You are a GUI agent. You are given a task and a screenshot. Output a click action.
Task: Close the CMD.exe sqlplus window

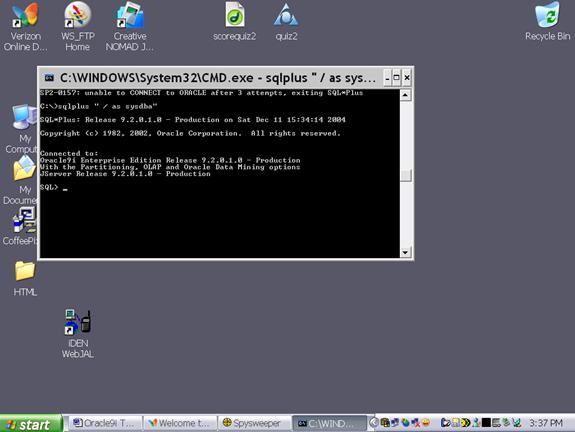[407, 78]
